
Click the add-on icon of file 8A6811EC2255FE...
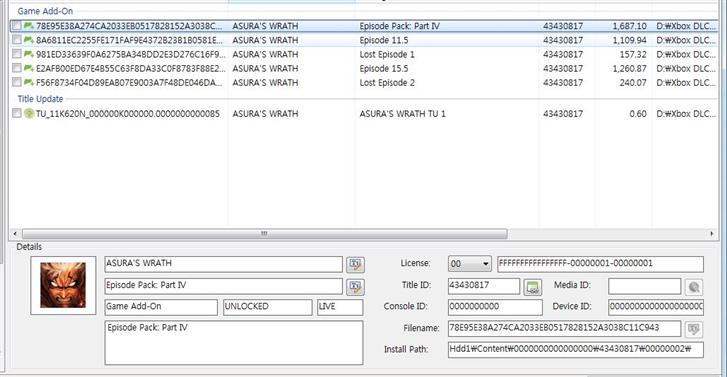(29, 40)
